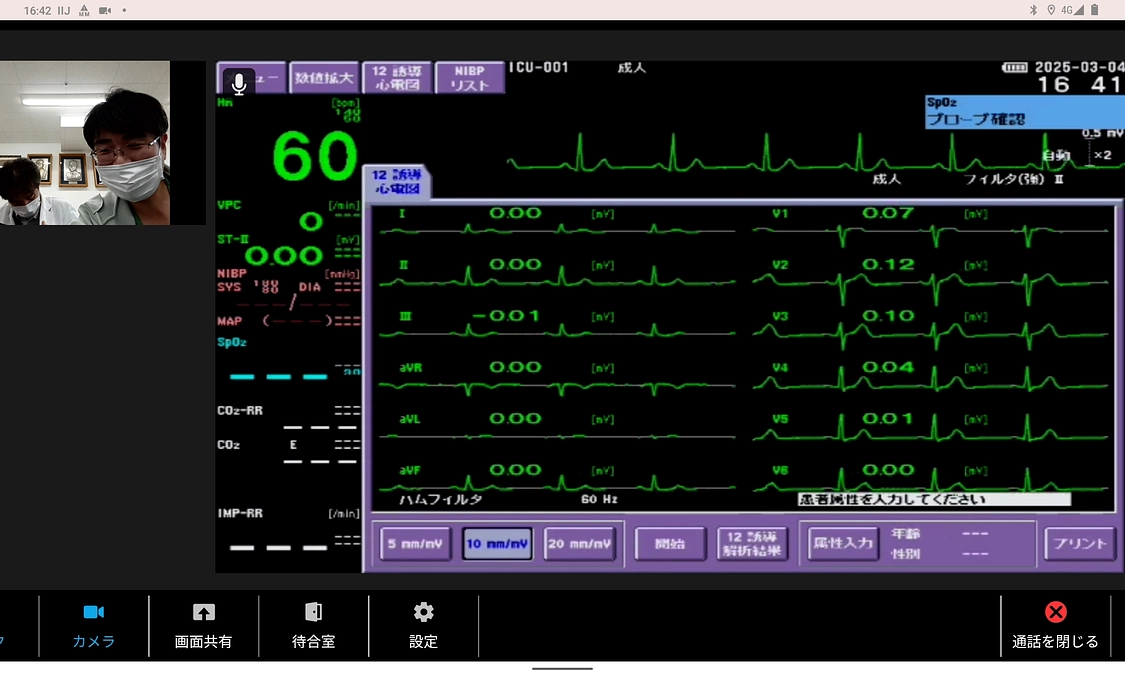This screenshot has width=1125, height=675.
Task: Open the 数値拡大 tab
Action: (x=323, y=78)
